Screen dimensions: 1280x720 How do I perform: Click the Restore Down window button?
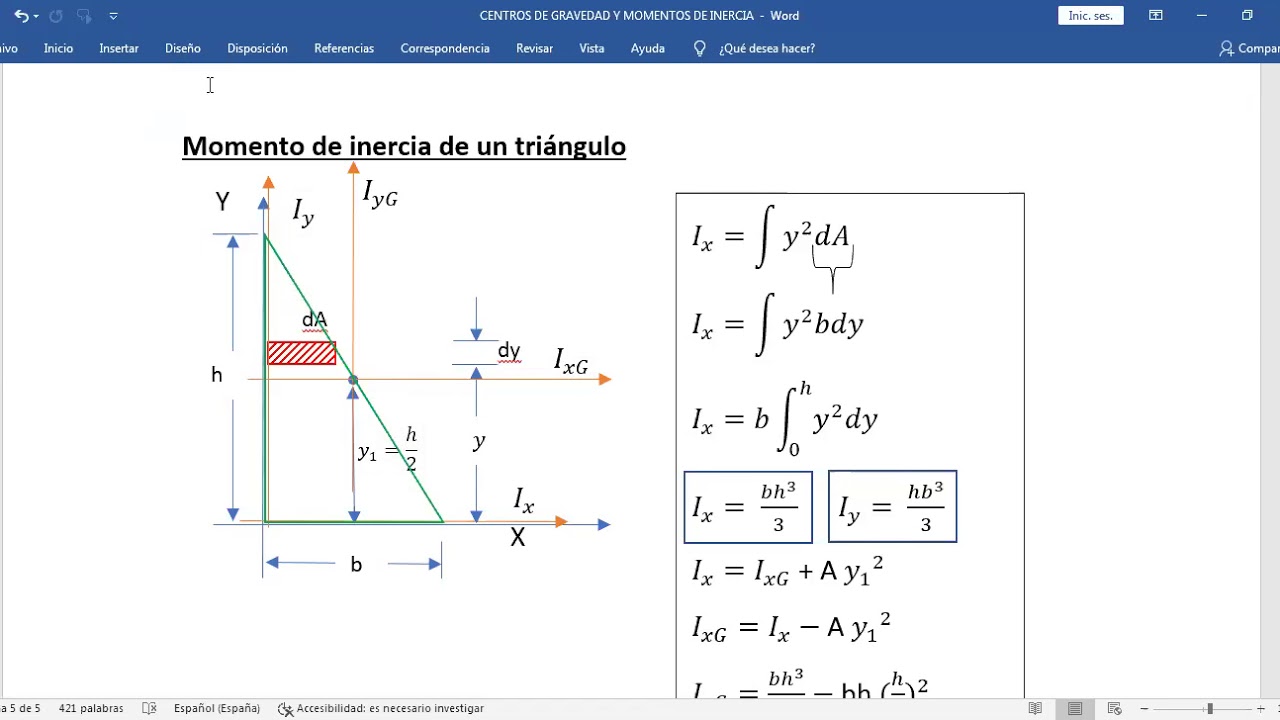coord(1247,16)
